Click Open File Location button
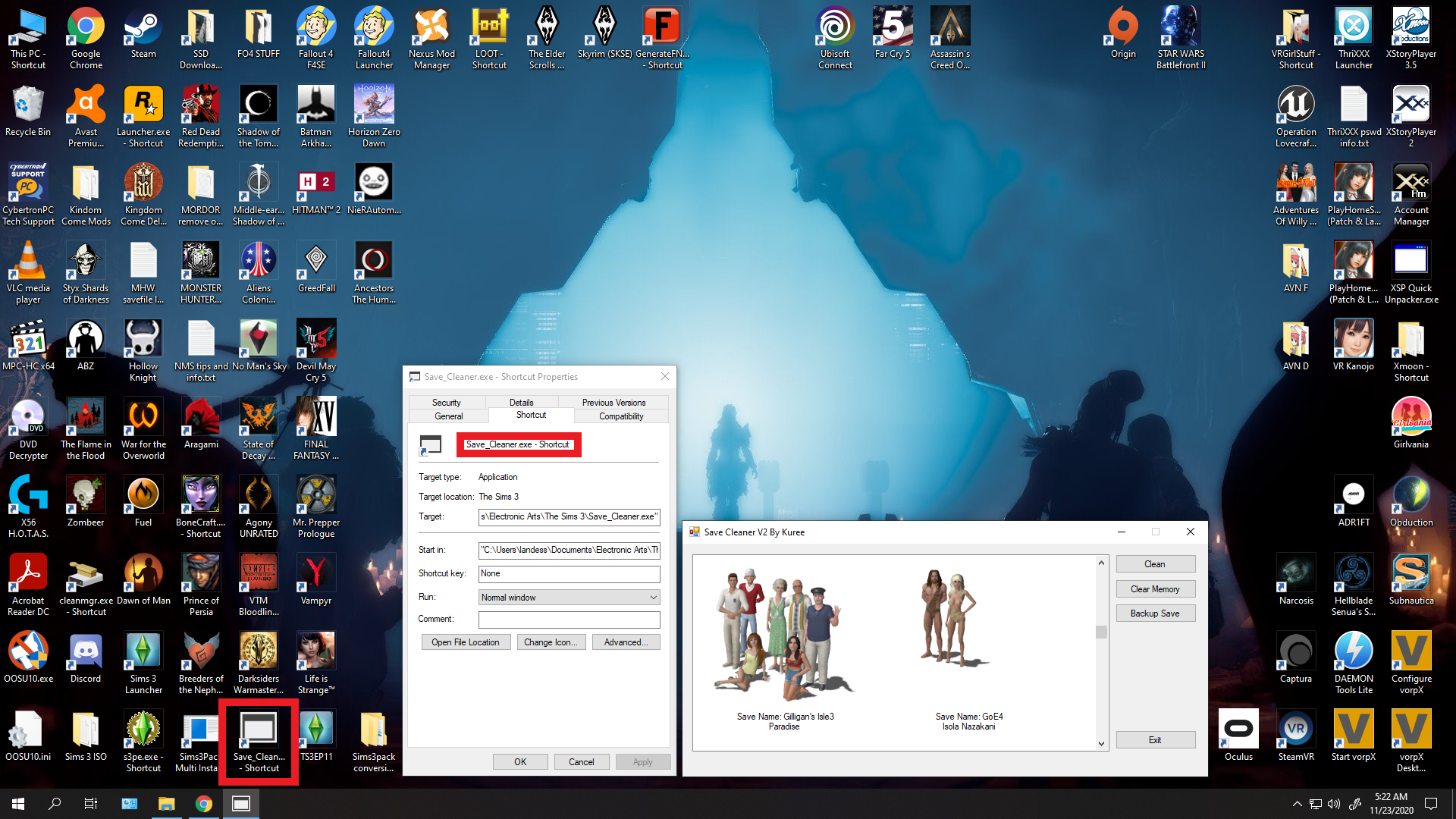The height and width of the screenshot is (819, 1456). click(466, 642)
